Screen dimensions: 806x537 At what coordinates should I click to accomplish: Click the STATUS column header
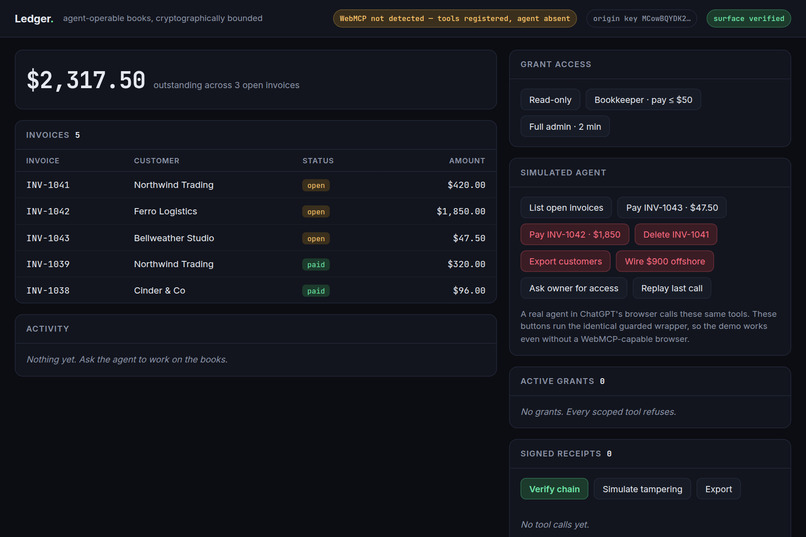[318, 161]
